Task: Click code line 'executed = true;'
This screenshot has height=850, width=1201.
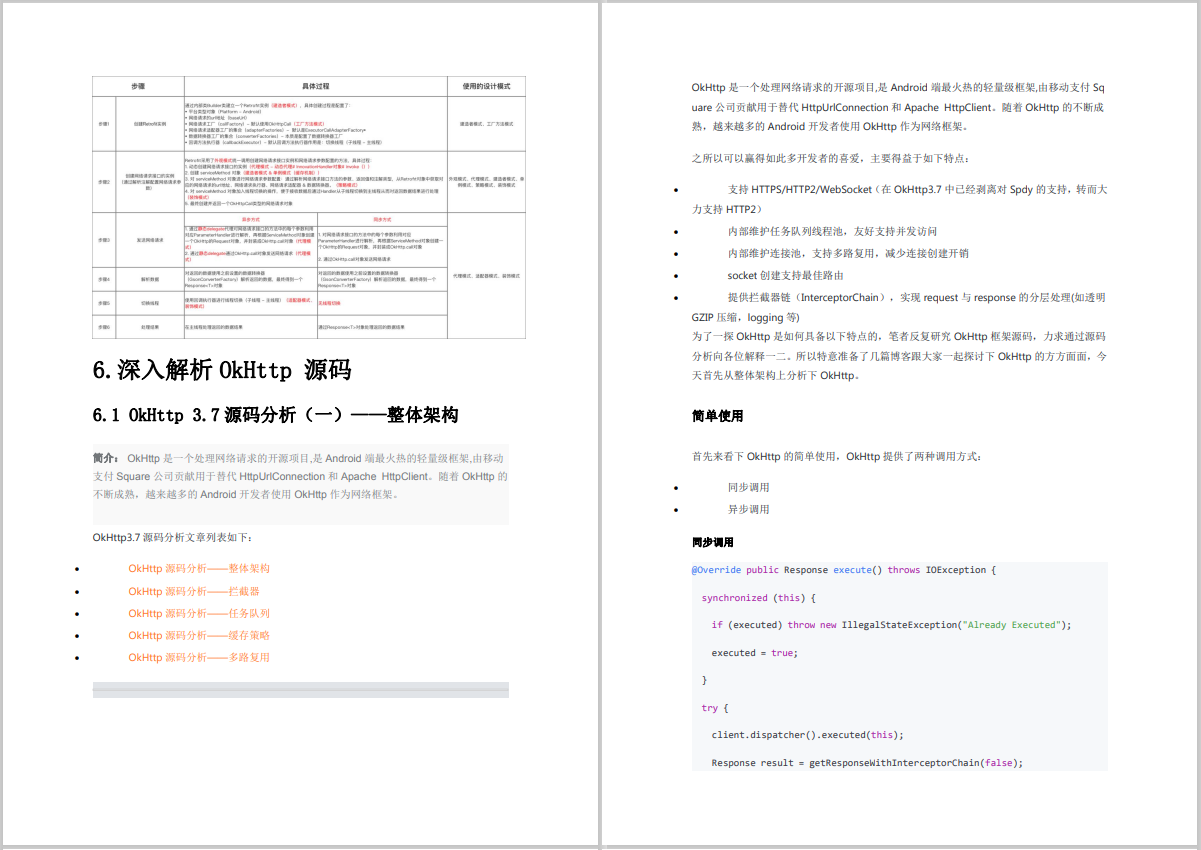Action: point(754,653)
